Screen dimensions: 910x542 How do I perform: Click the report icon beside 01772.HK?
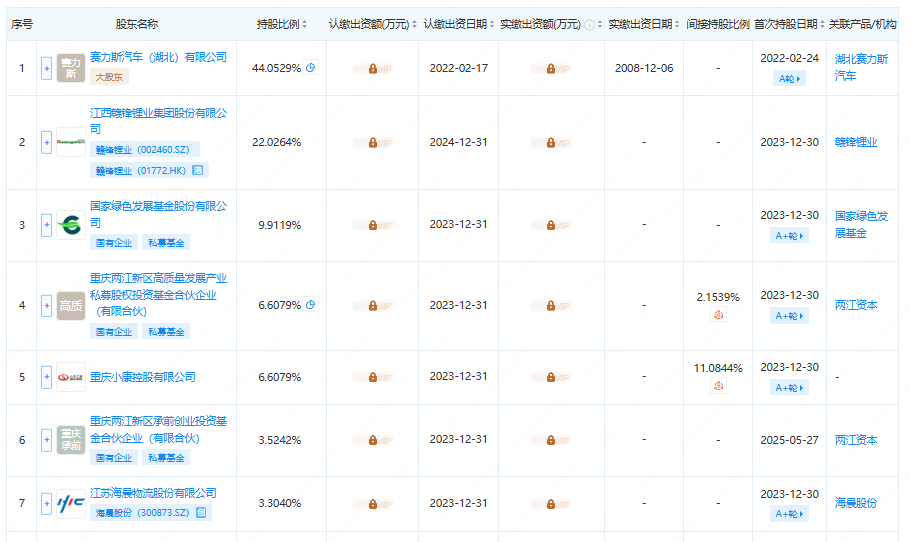pyautogui.click(x=198, y=171)
